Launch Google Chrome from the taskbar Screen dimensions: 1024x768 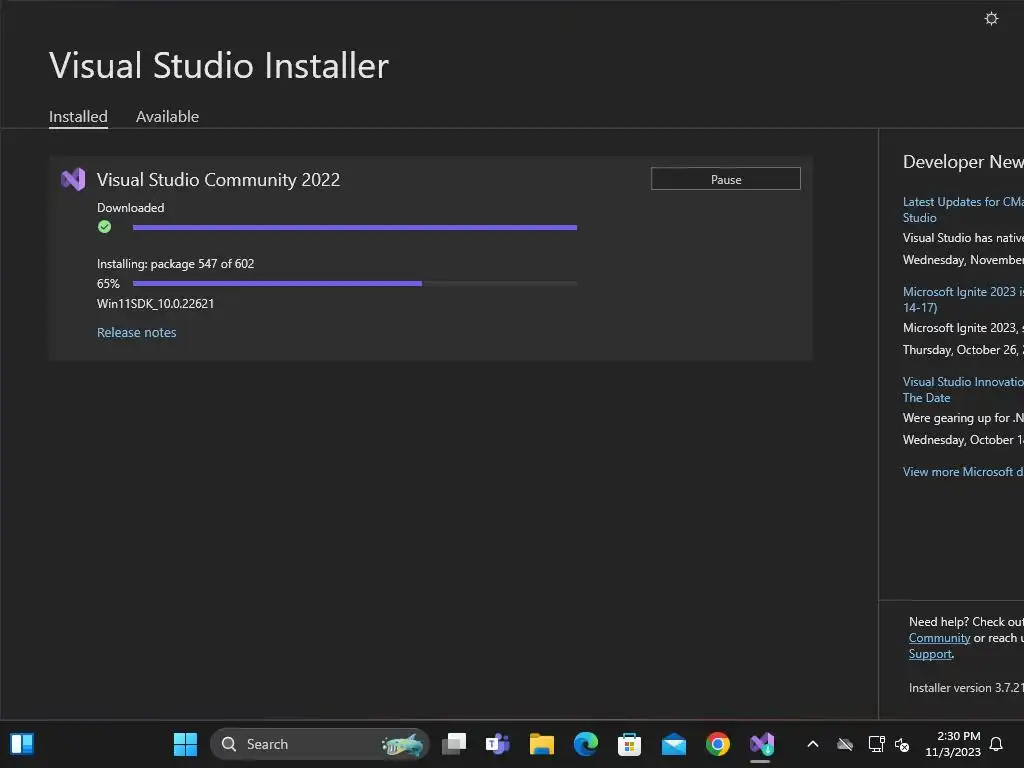(718, 744)
